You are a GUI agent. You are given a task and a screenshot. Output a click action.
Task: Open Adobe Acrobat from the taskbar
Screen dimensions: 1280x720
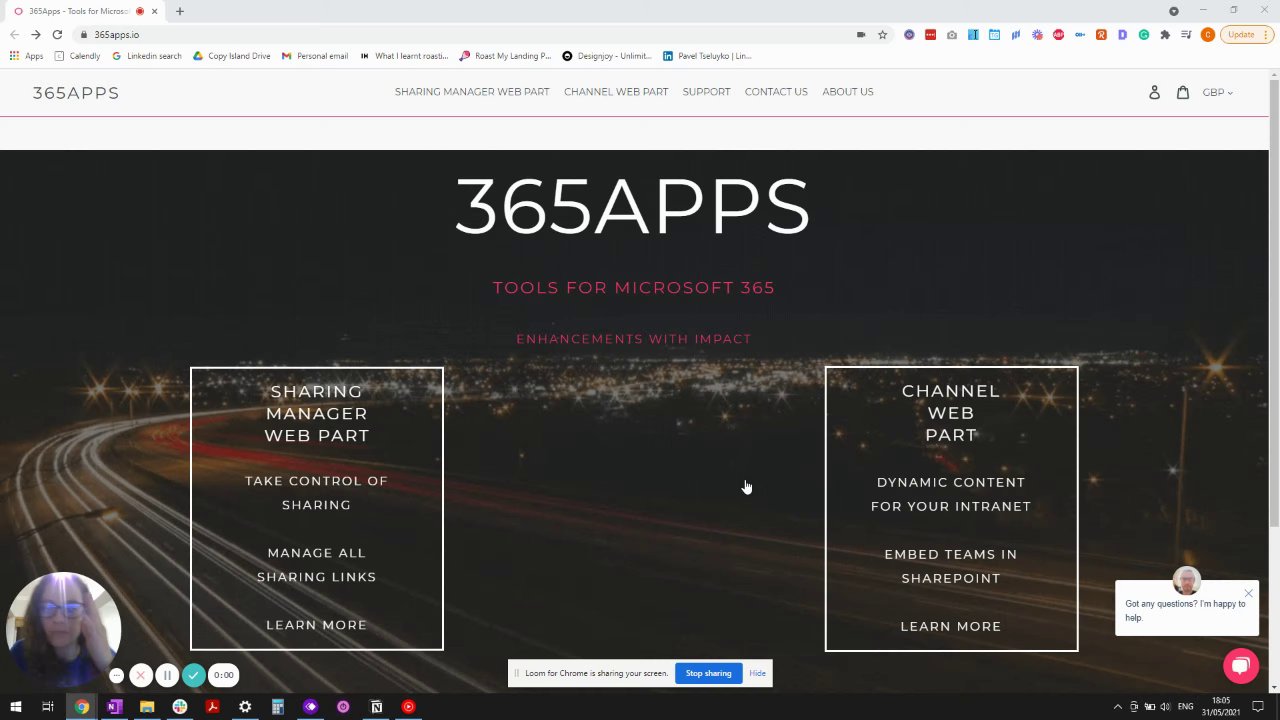pyautogui.click(x=212, y=707)
